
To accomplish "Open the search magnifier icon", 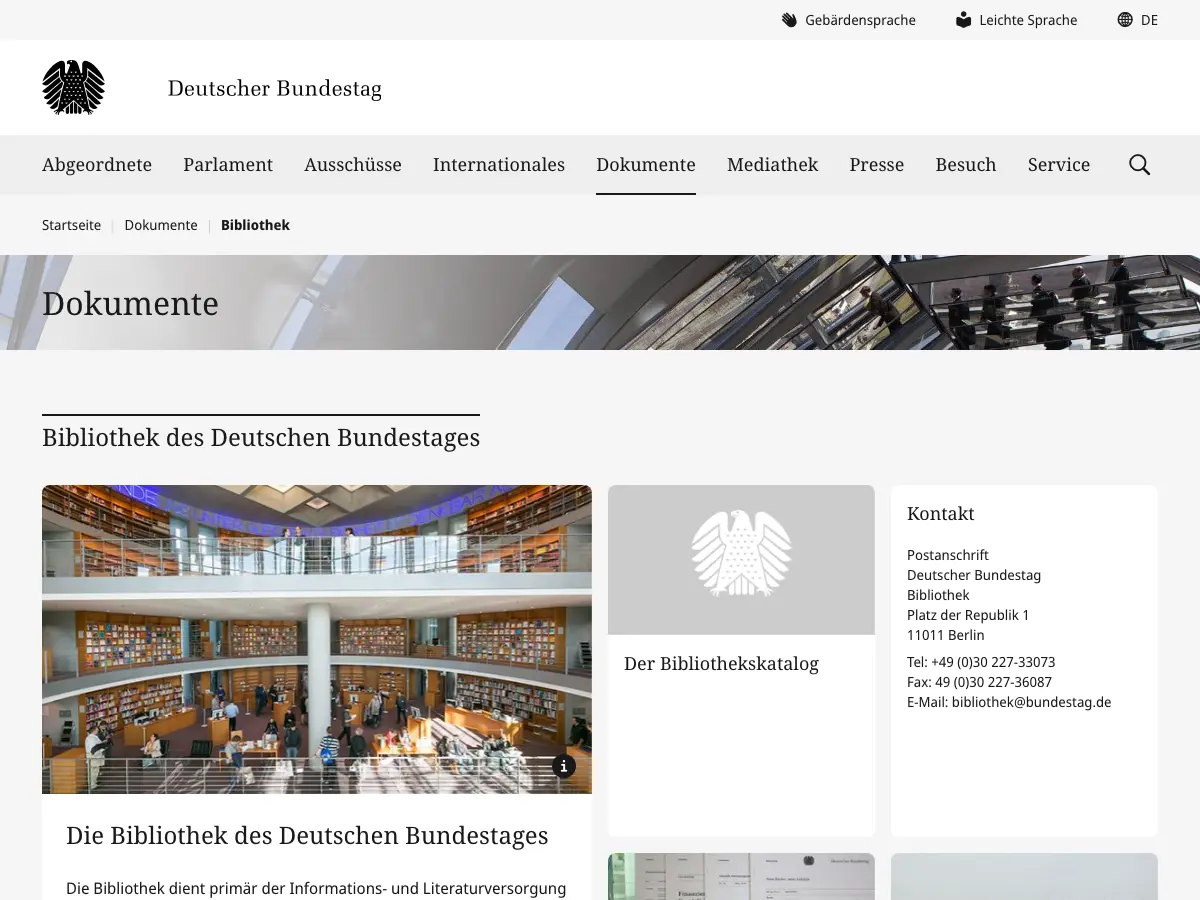I will (1139, 165).
